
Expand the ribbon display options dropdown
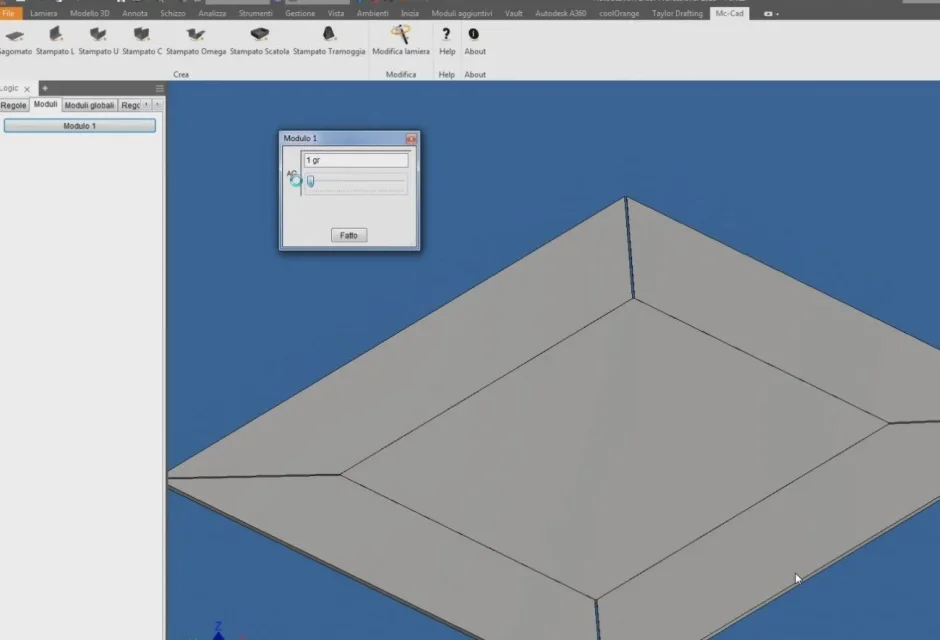[771, 14]
